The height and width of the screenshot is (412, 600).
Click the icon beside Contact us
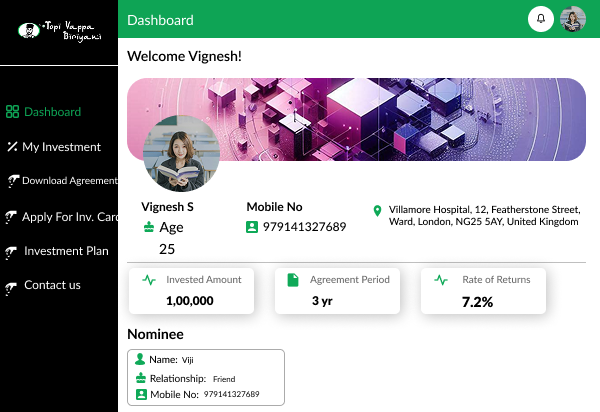point(11,288)
